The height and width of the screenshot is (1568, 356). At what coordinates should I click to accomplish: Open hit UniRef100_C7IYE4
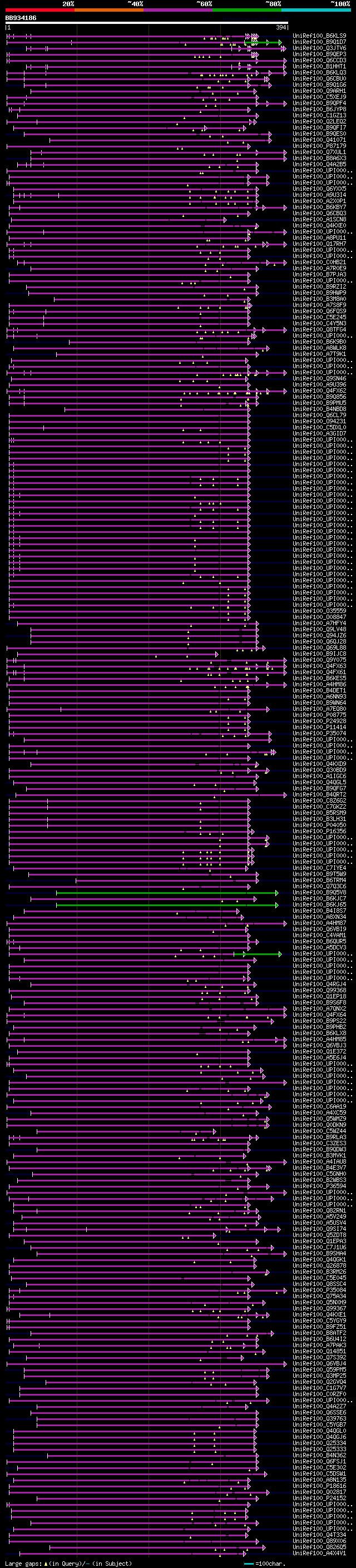tap(319, 868)
